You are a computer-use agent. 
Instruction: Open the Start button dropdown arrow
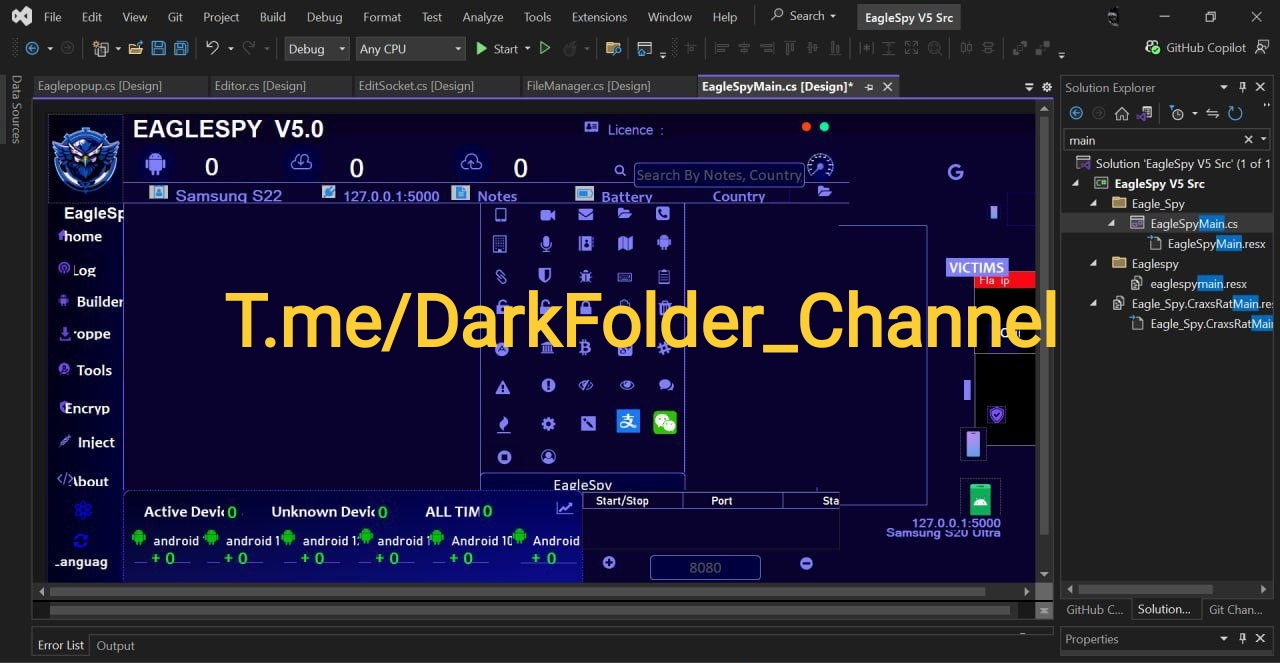click(527, 48)
